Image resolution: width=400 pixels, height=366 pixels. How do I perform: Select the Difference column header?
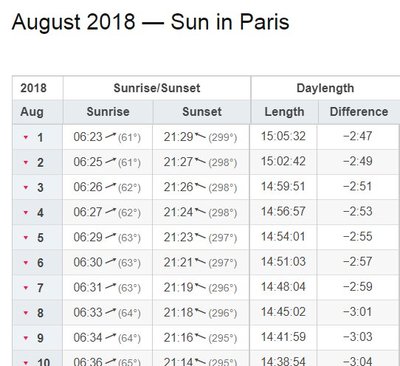pos(359,112)
